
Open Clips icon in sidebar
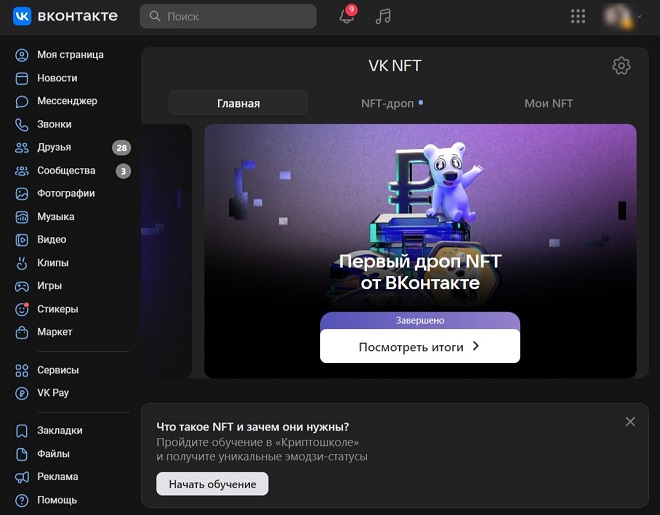click(x=21, y=263)
